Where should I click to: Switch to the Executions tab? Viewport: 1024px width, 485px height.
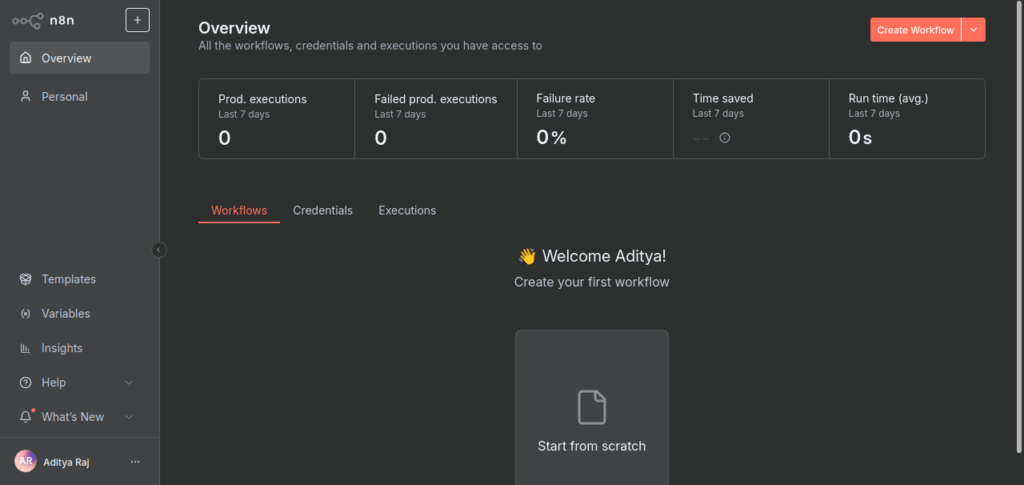[407, 211]
